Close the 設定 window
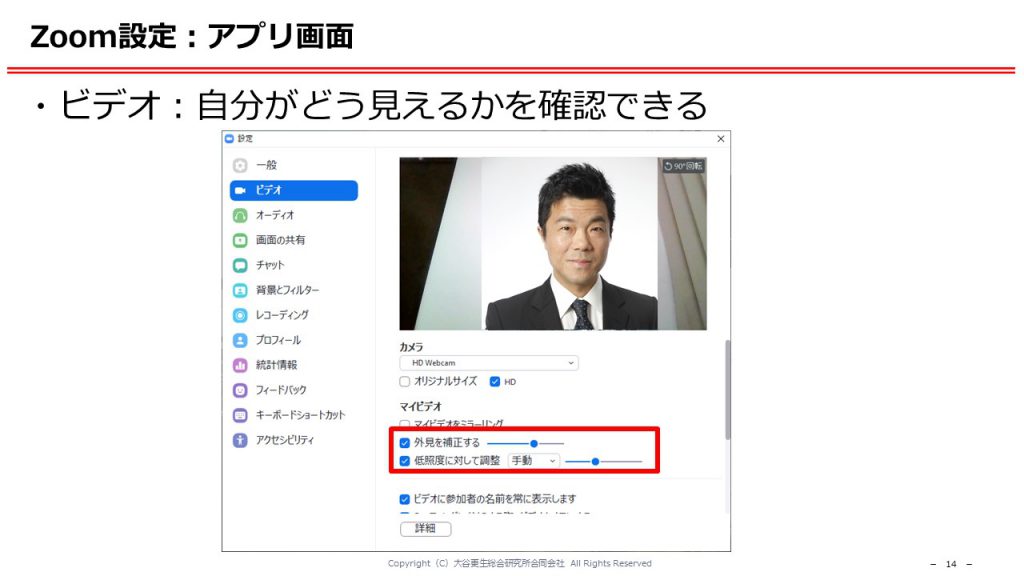 [x=721, y=139]
